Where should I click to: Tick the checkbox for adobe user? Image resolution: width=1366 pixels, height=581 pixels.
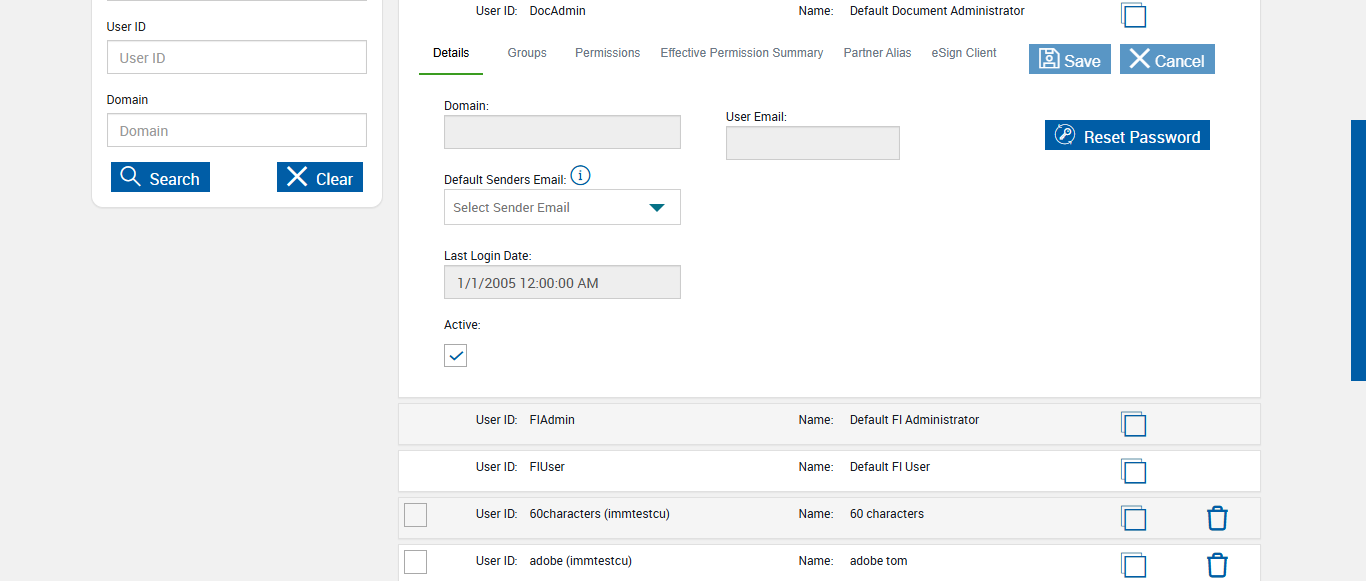click(x=415, y=562)
